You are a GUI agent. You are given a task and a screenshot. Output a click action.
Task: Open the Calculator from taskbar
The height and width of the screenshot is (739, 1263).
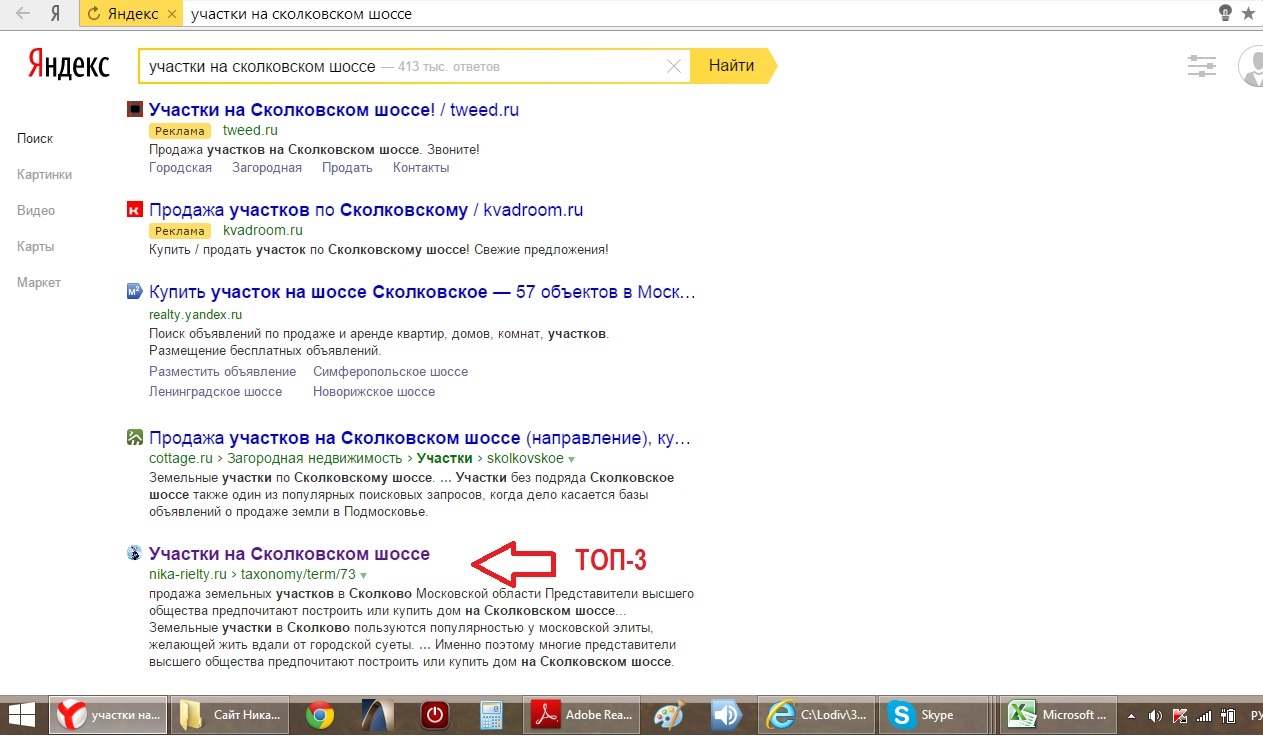point(491,716)
